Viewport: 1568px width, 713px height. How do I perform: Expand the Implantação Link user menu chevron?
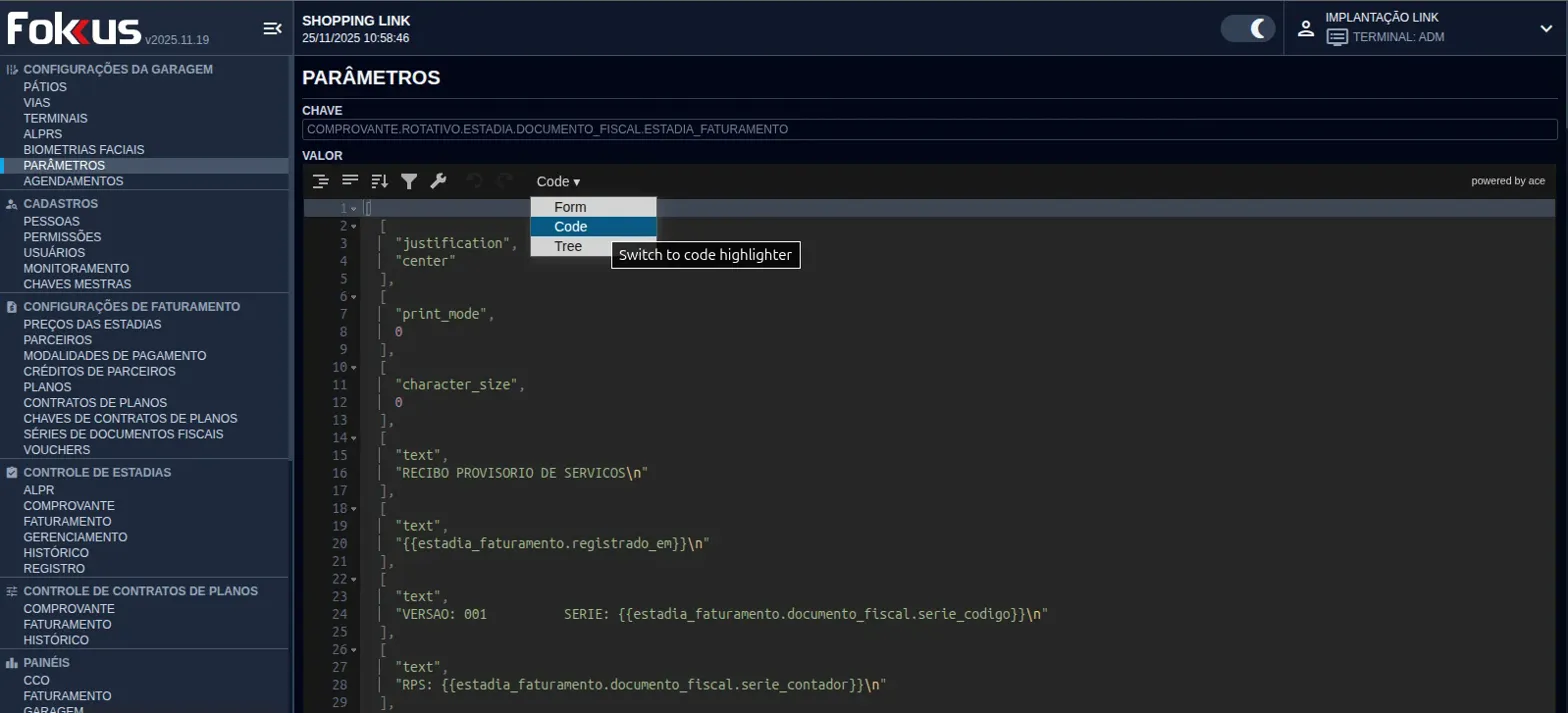coord(1546,28)
